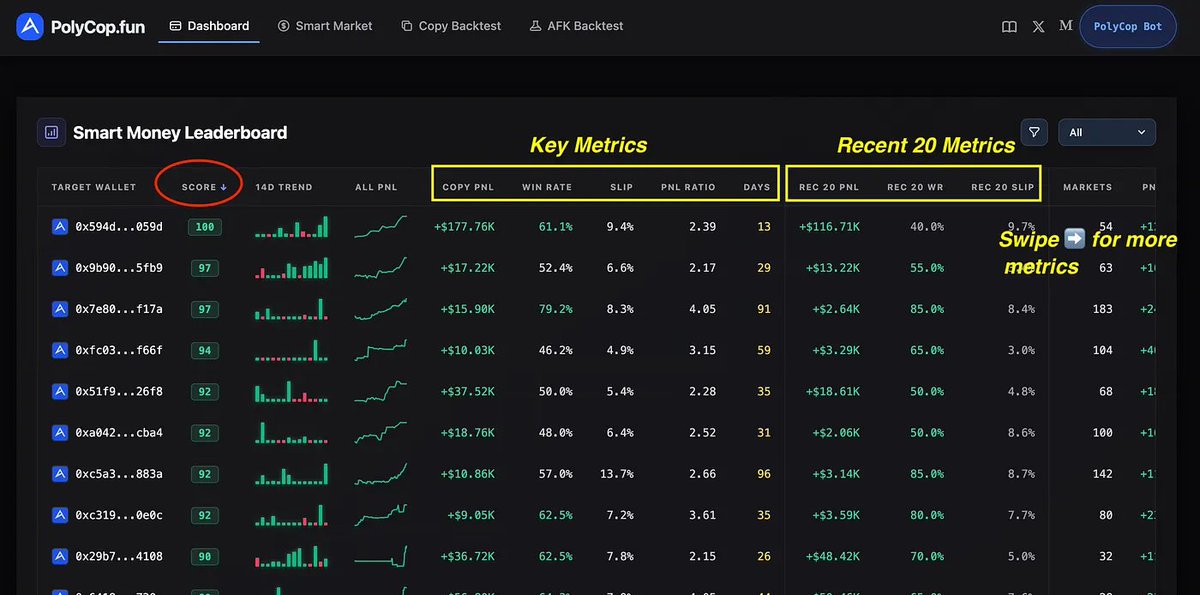Sort by REC 20 PNL column header
The width and height of the screenshot is (1200, 595).
tap(829, 187)
